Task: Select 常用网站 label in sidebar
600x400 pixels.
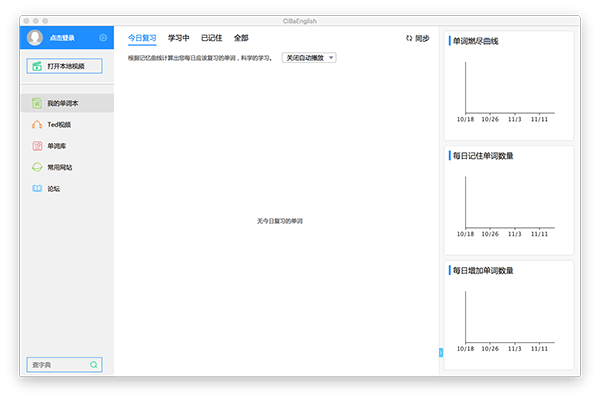Action: (60, 167)
